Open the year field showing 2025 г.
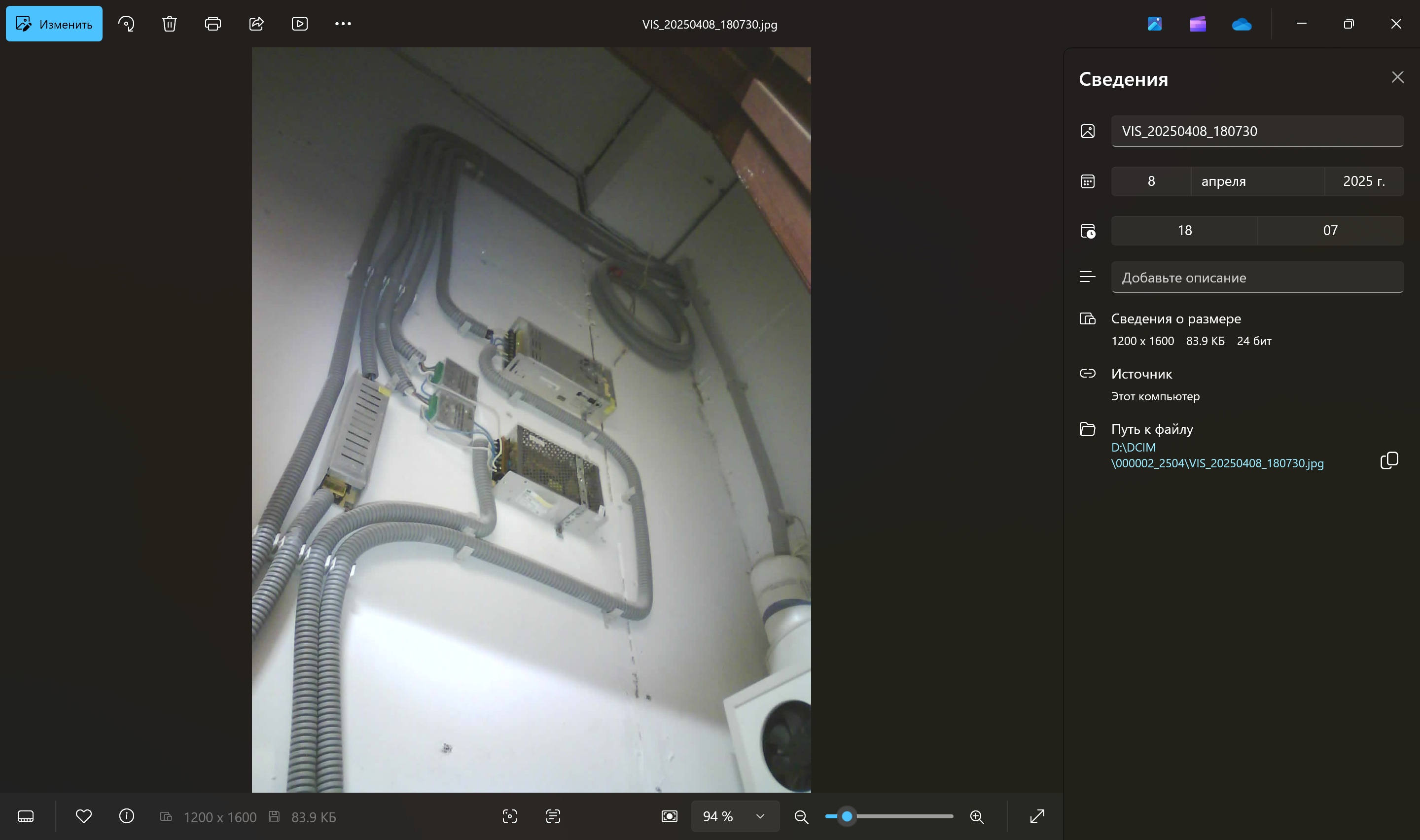Image resolution: width=1420 pixels, height=840 pixels. pyautogui.click(x=1363, y=181)
